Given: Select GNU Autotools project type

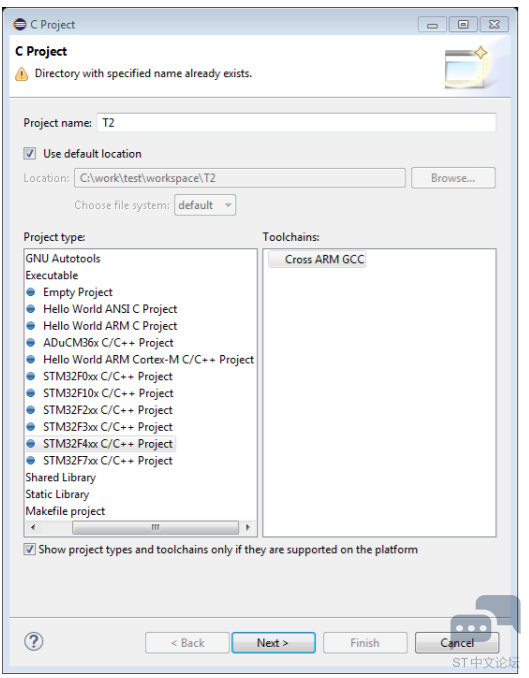Looking at the screenshot, I should [63, 259].
